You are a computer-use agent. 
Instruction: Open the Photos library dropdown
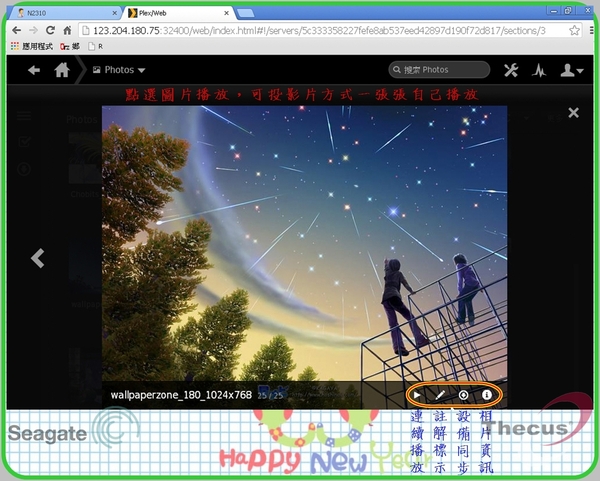coord(119,70)
